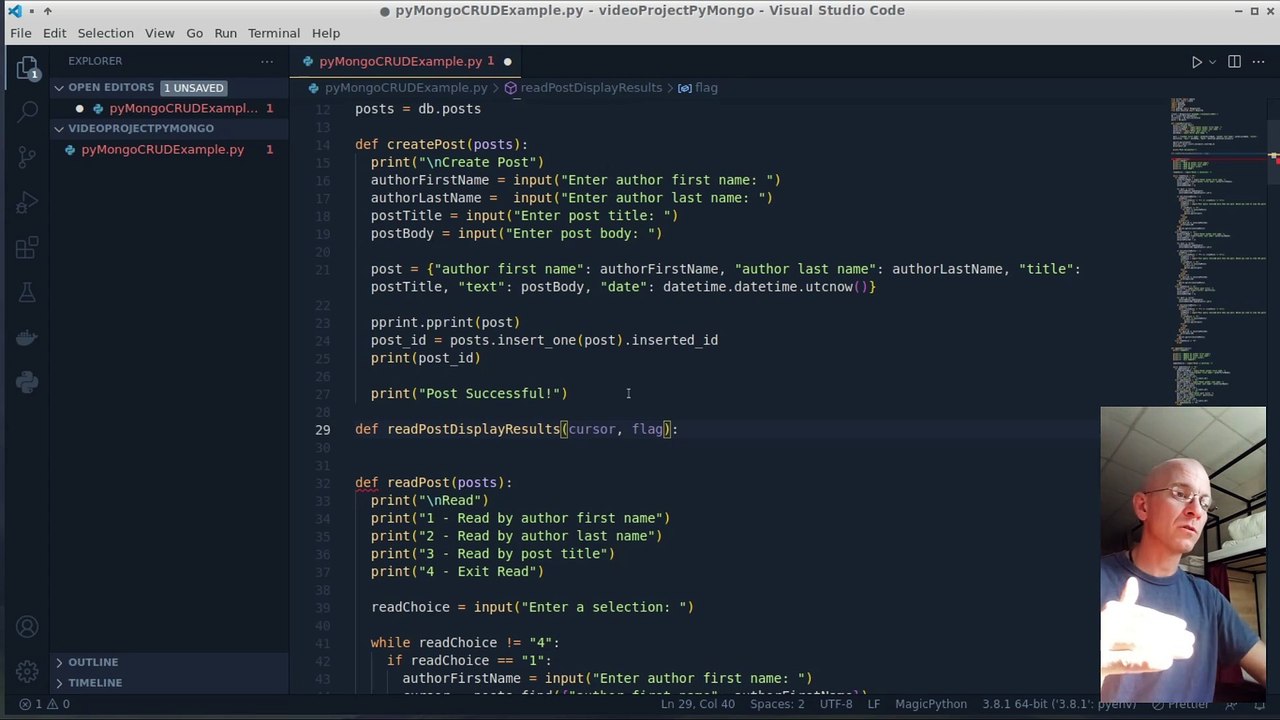Collapse the Open Editors section

pos(59,88)
